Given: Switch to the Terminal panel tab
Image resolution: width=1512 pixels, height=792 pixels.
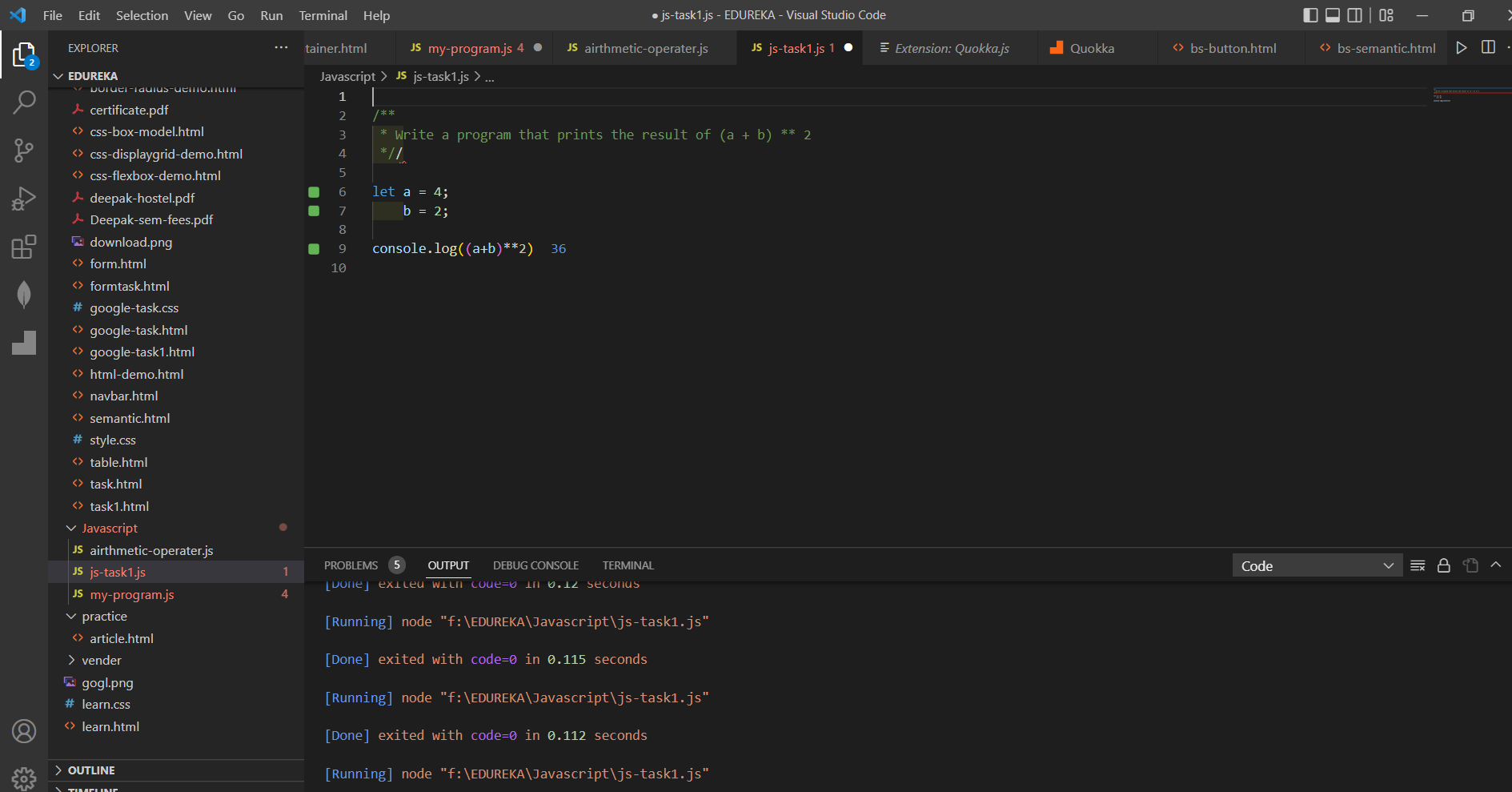Looking at the screenshot, I should coord(628,565).
